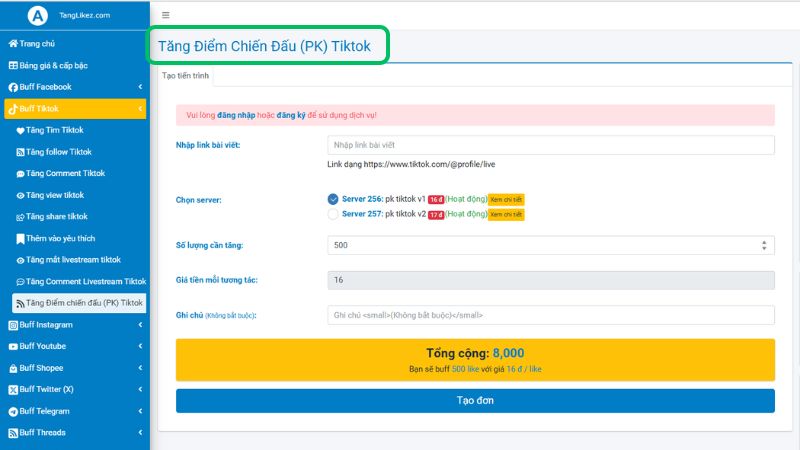The height and width of the screenshot is (450, 800).
Task: Click the Tạo đơn button
Action: pos(475,401)
